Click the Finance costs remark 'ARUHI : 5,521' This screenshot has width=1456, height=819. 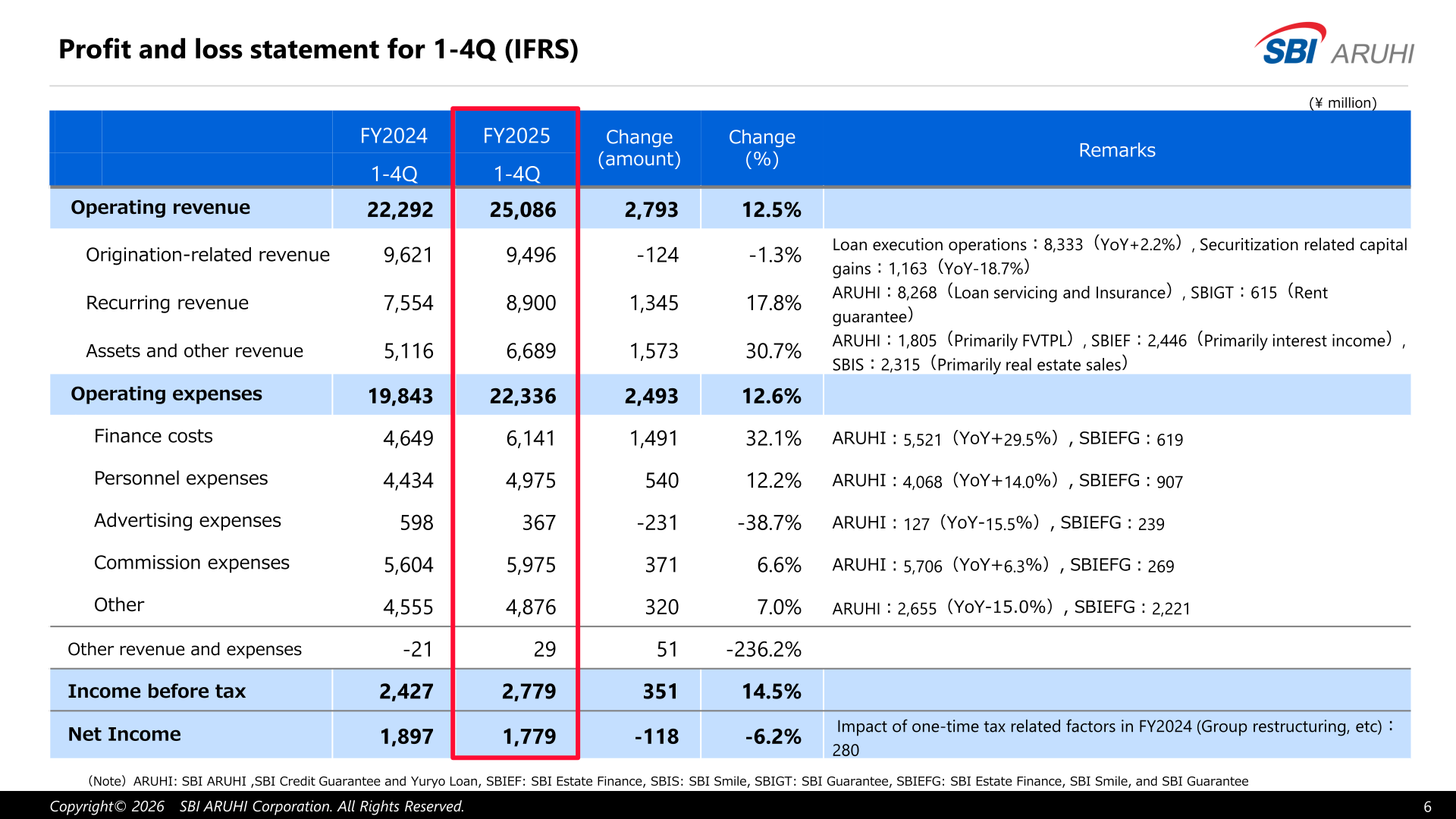[x=1007, y=439]
